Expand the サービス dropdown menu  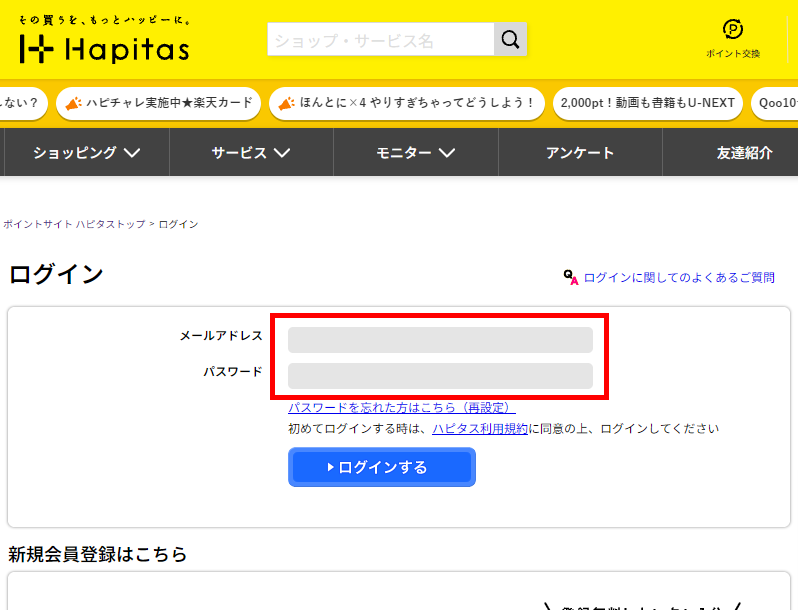point(251,152)
